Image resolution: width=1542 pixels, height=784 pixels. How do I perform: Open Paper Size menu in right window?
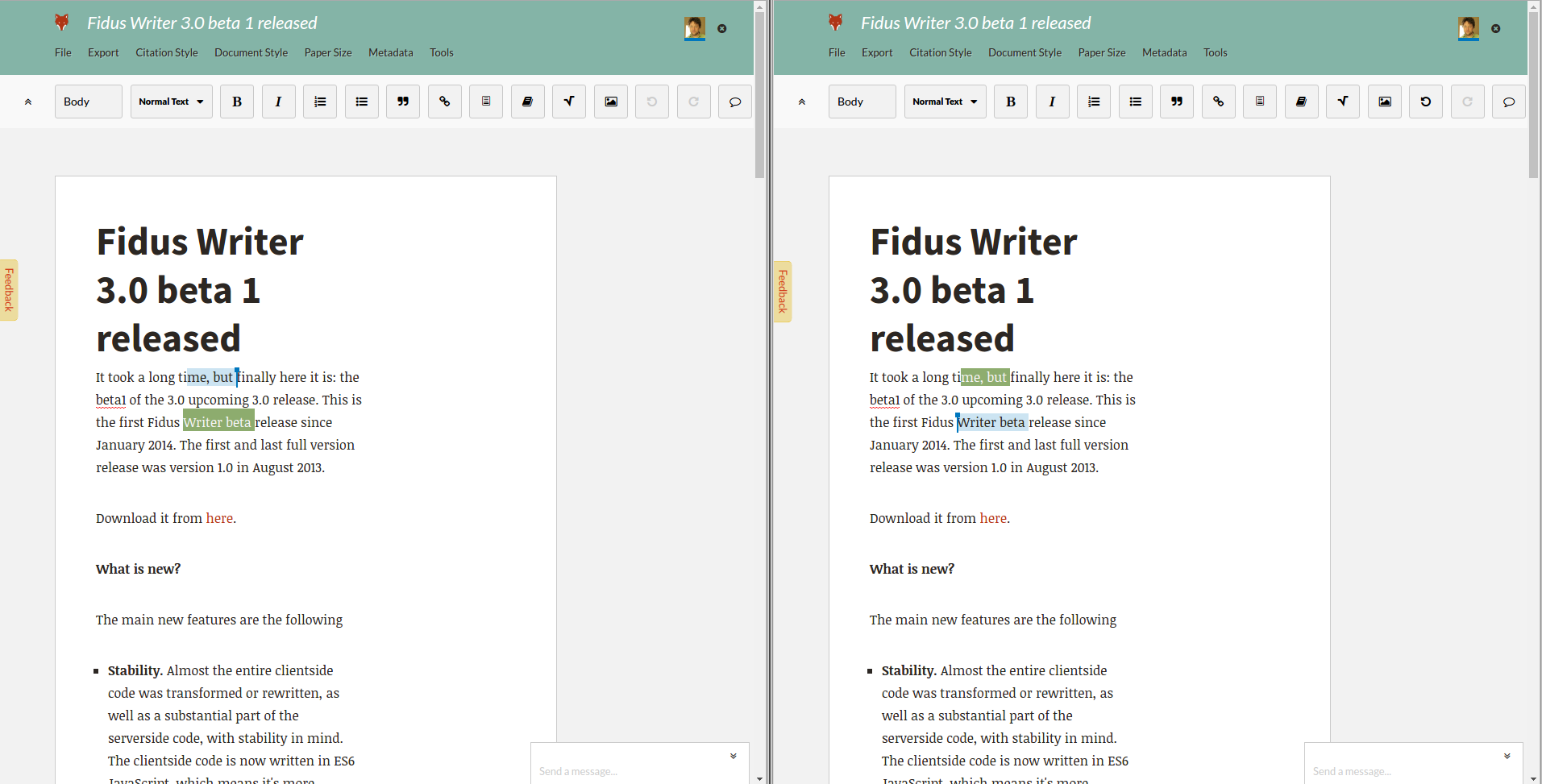coord(1102,52)
